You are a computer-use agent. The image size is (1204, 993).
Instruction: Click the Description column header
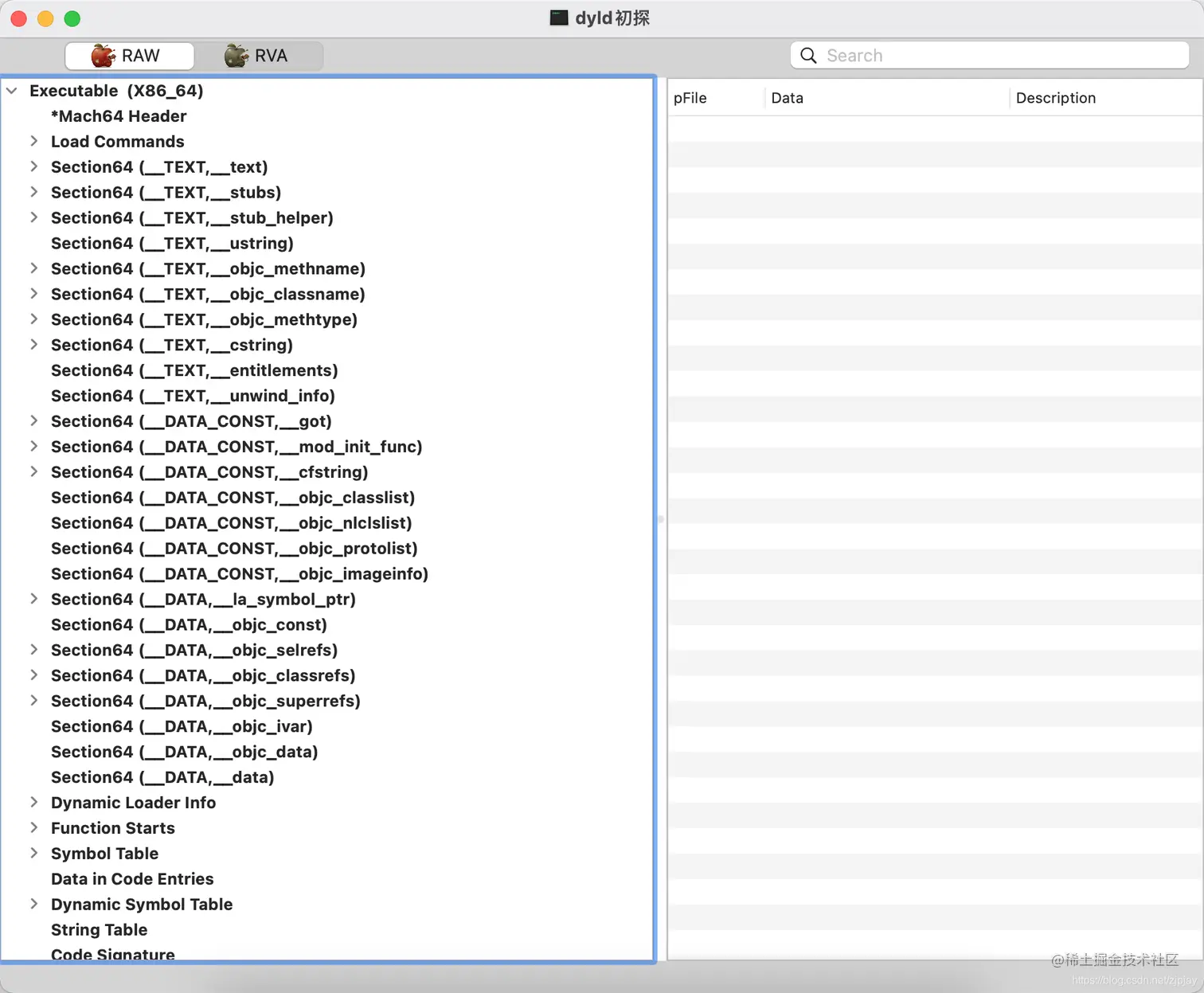(x=1105, y=98)
